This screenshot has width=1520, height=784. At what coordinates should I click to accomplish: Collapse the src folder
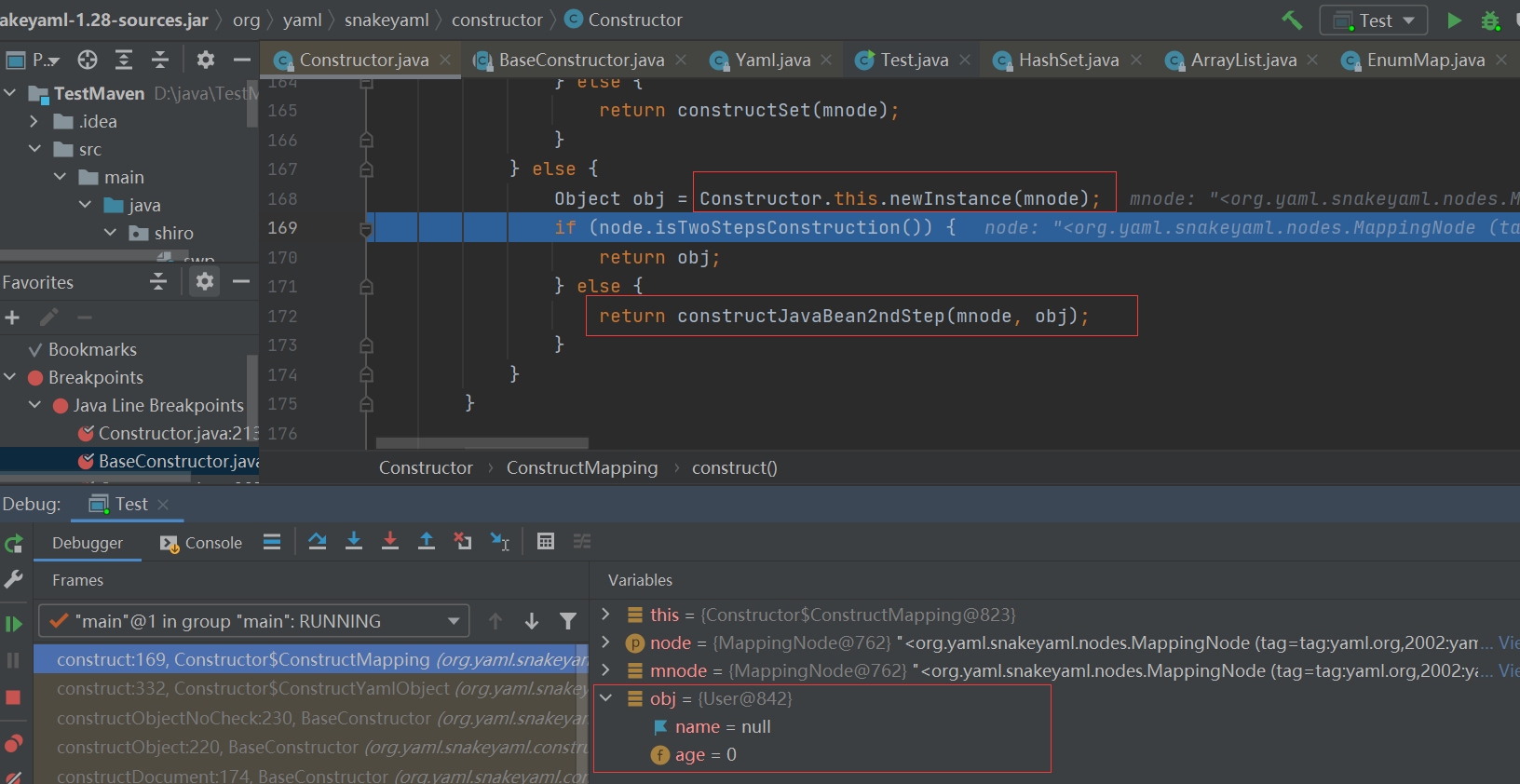pos(34,149)
